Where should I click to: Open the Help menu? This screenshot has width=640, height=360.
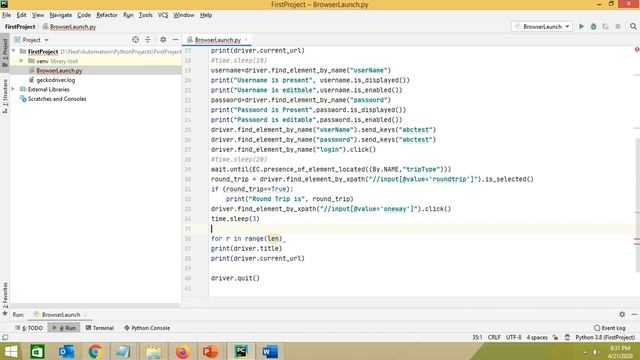206,15
